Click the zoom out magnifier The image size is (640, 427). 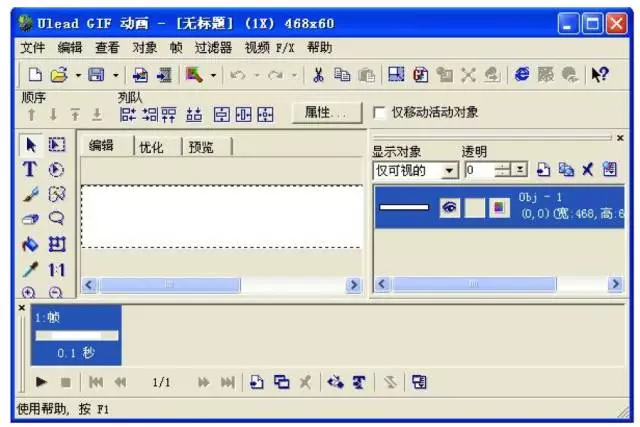click(56, 292)
